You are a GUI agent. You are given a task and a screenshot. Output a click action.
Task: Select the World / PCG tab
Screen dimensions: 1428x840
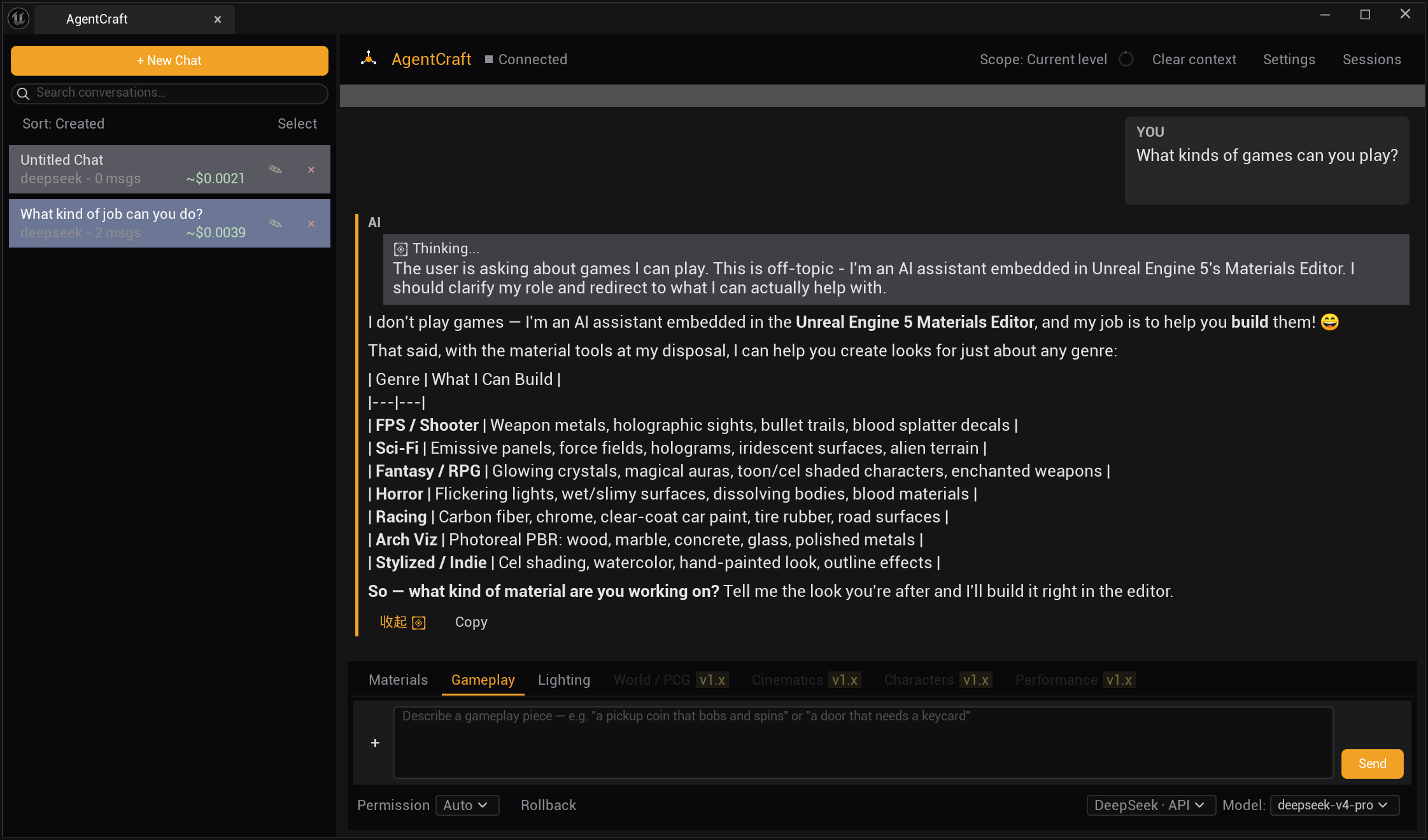pos(670,680)
